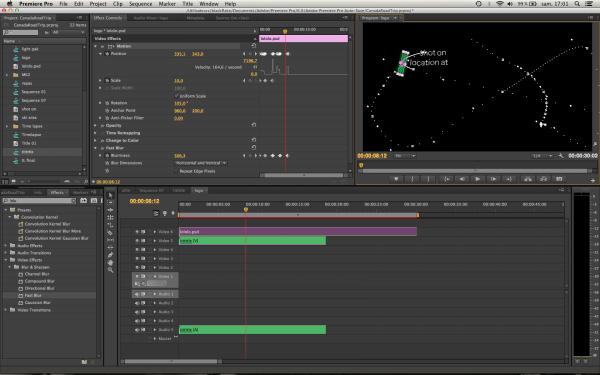Reset the Opacity effect
600x375 pixels.
click(254, 125)
